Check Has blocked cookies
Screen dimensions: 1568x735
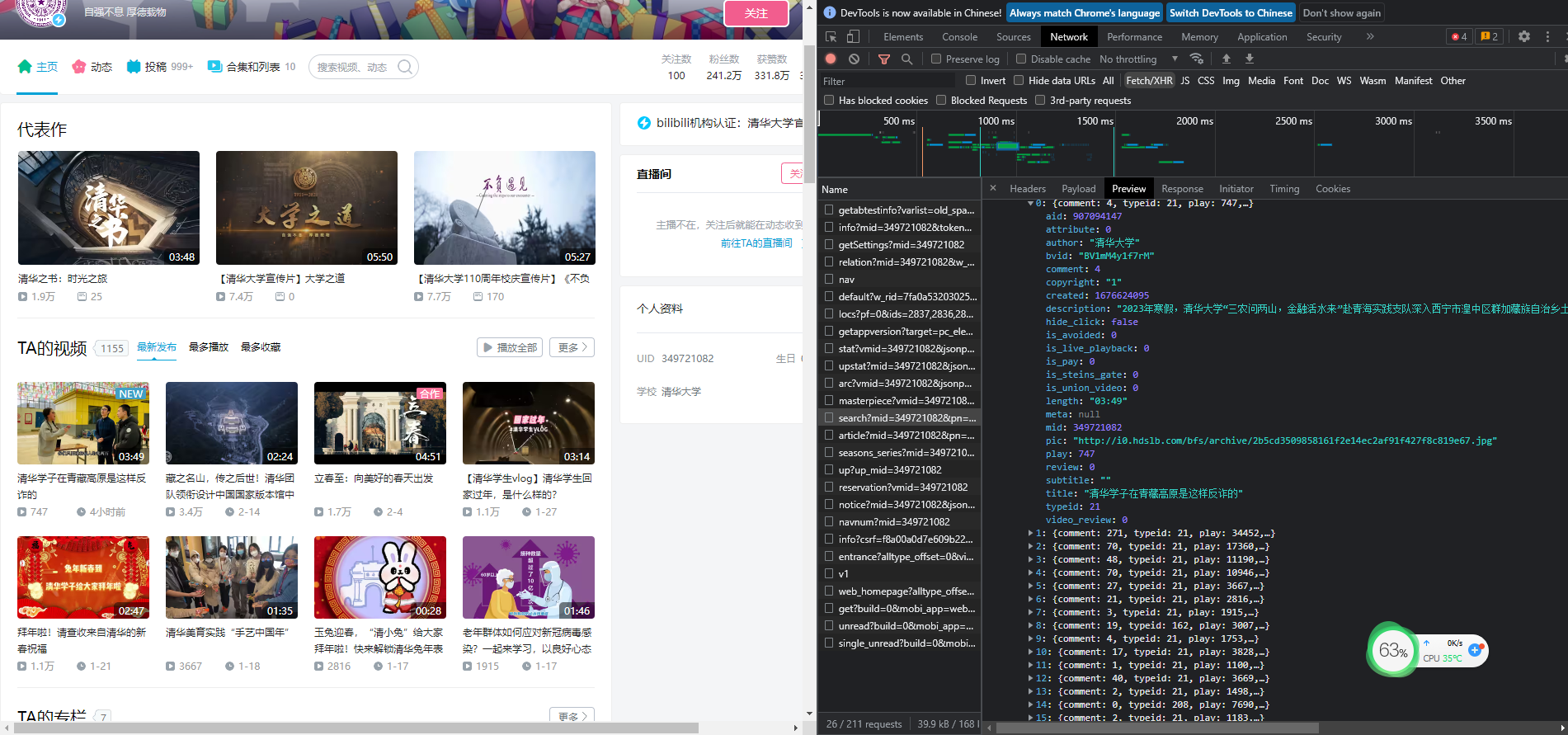tap(829, 100)
